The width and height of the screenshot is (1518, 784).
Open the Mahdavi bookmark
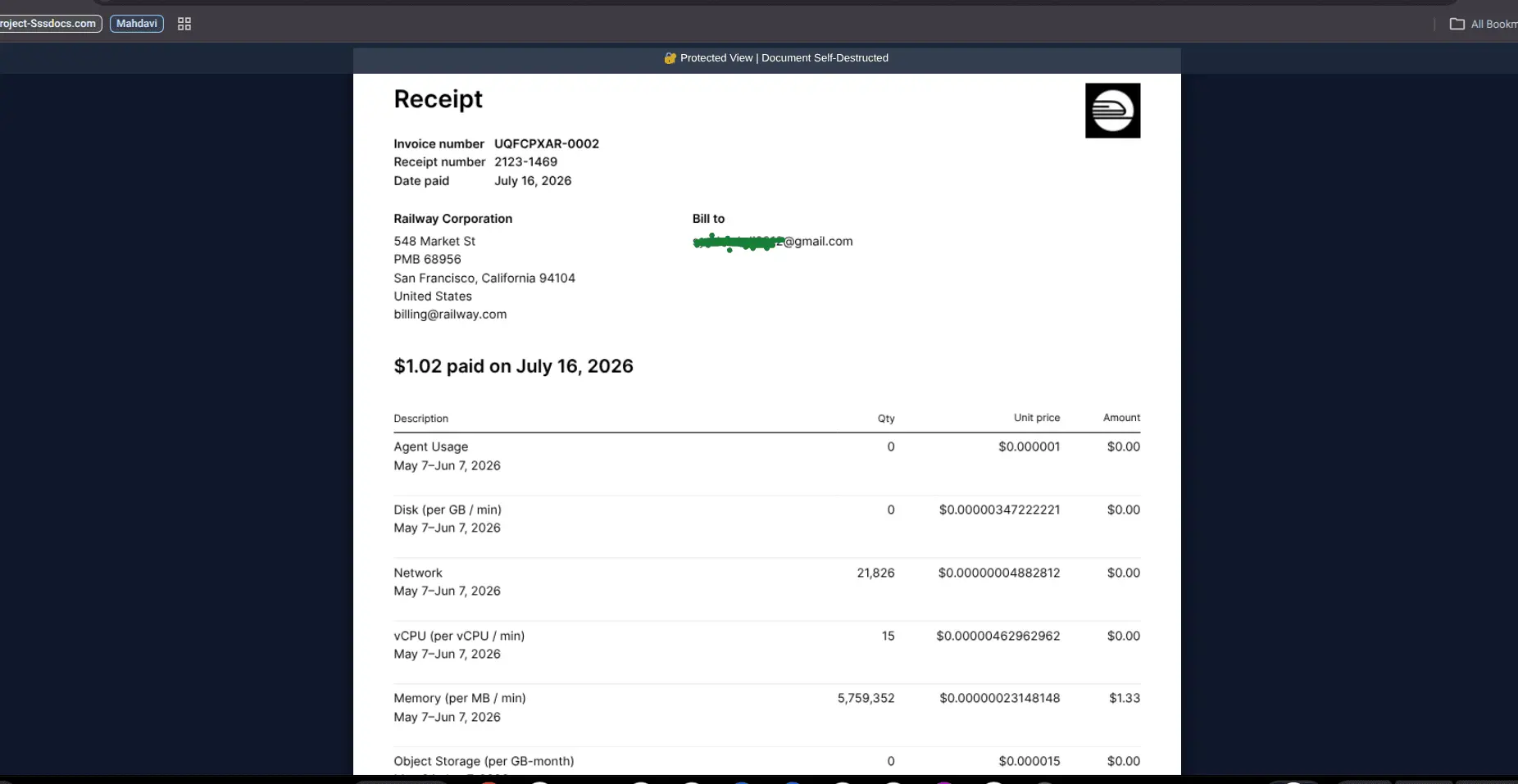pyautogui.click(x=137, y=24)
